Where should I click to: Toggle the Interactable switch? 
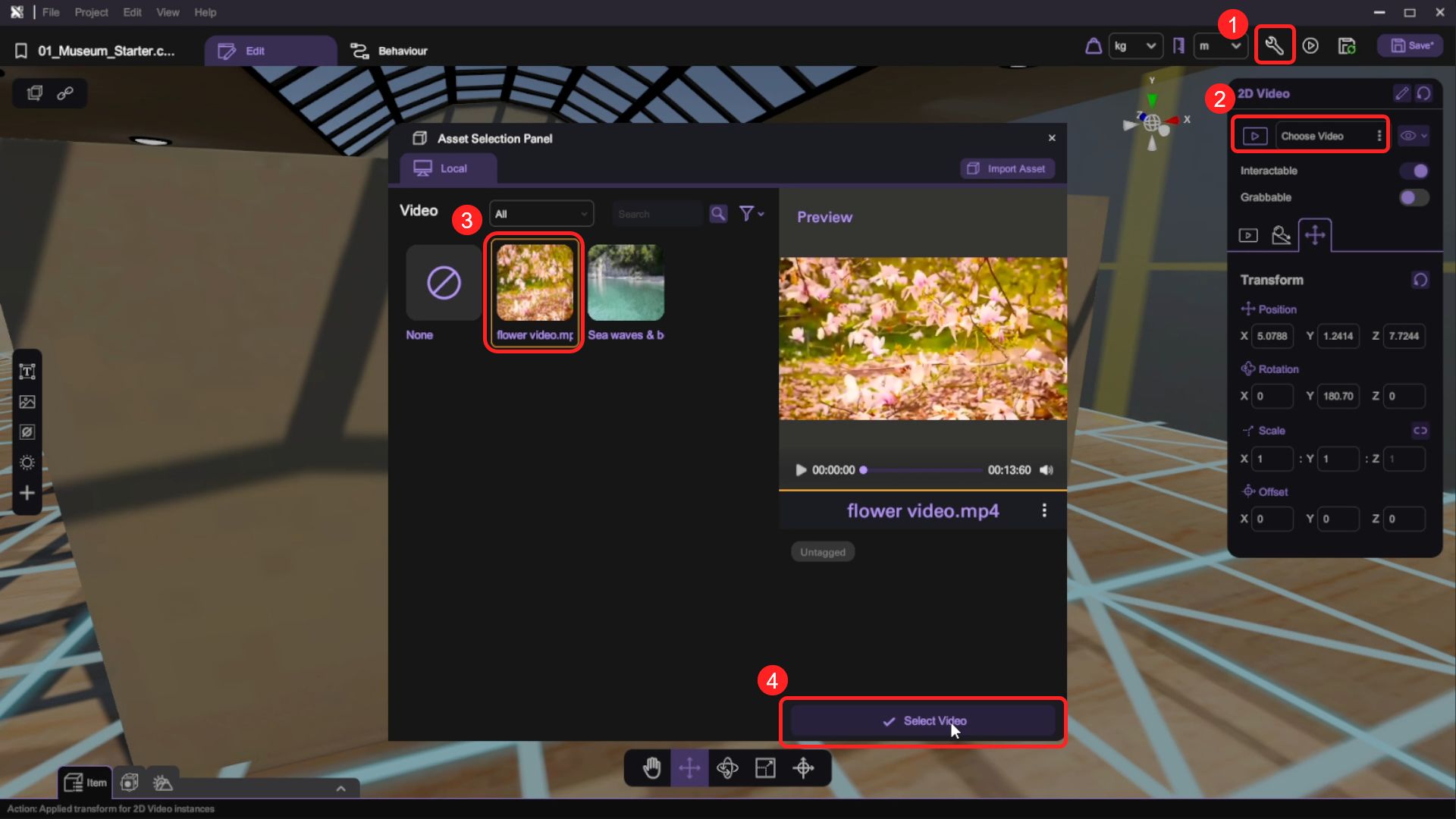tap(1414, 171)
